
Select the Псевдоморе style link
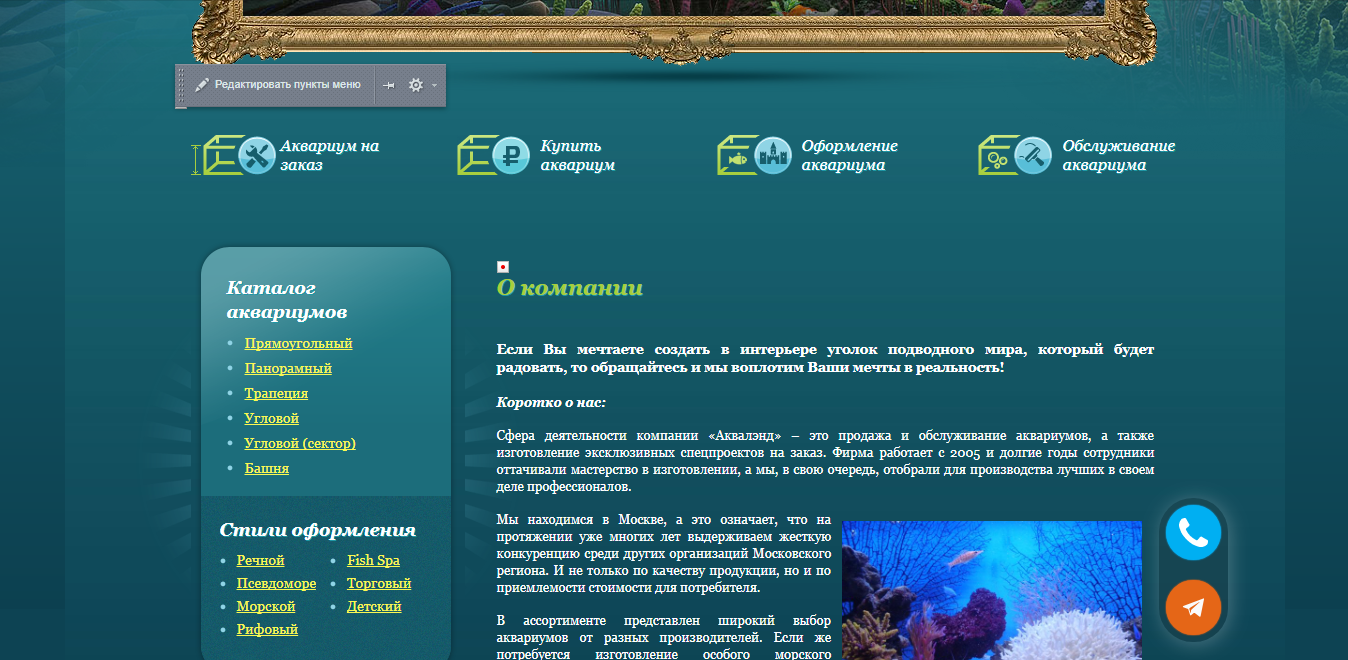click(x=276, y=583)
